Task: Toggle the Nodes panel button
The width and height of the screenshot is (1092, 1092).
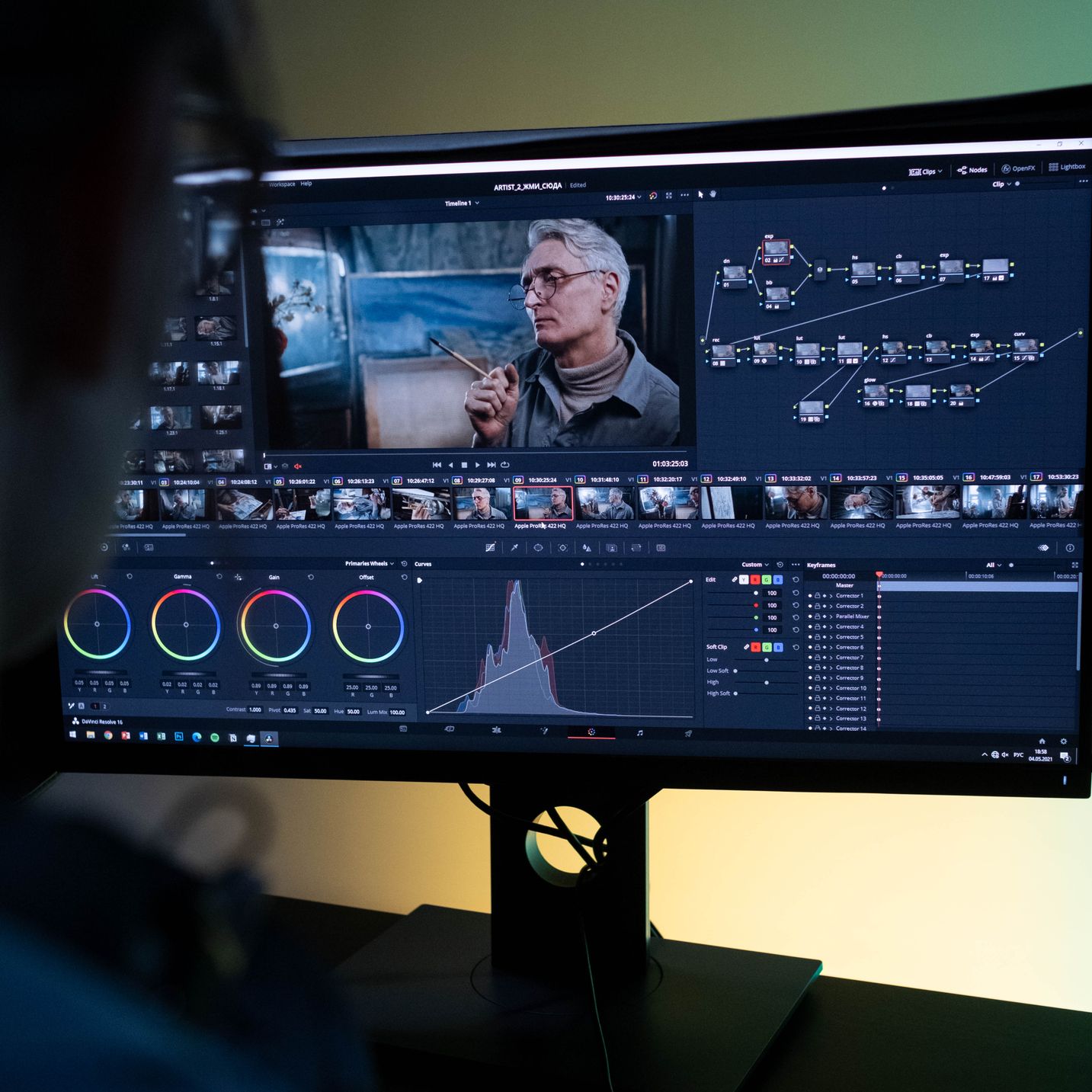Action: pos(972,170)
